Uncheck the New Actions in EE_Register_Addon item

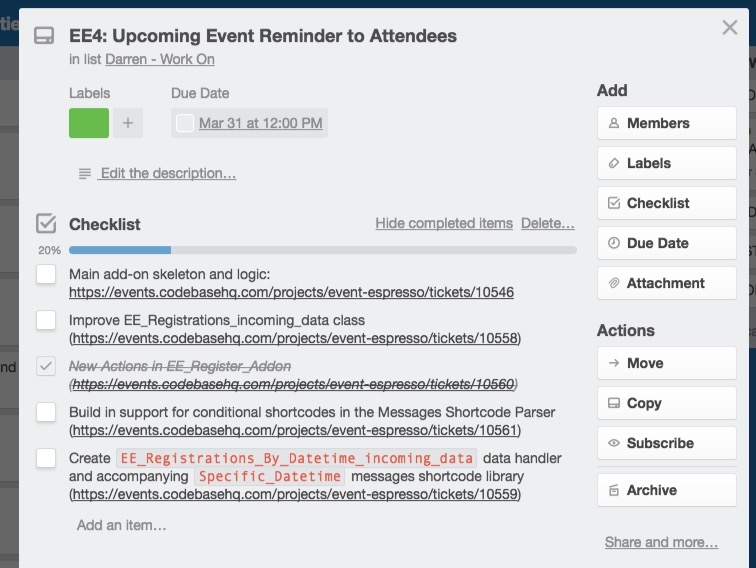click(46, 366)
